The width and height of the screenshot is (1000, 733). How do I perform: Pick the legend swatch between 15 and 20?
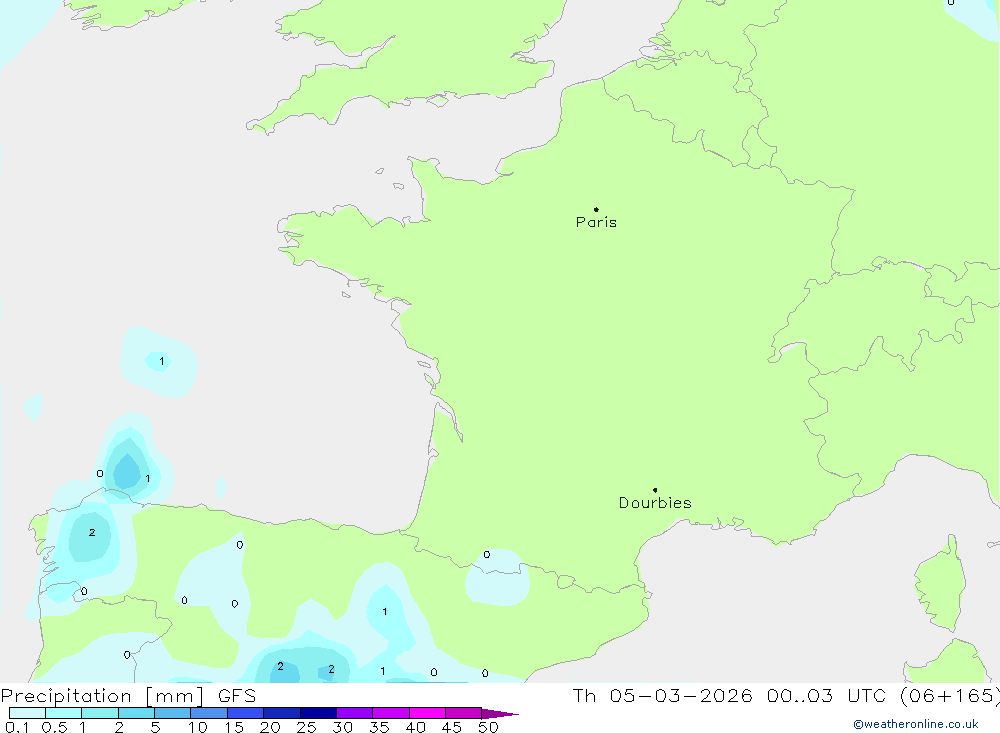246,713
